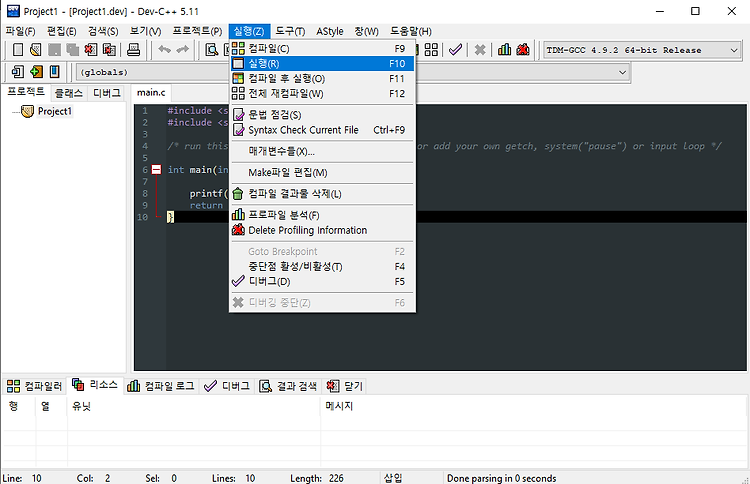Click the Redo arrow icon

pos(183,49)
